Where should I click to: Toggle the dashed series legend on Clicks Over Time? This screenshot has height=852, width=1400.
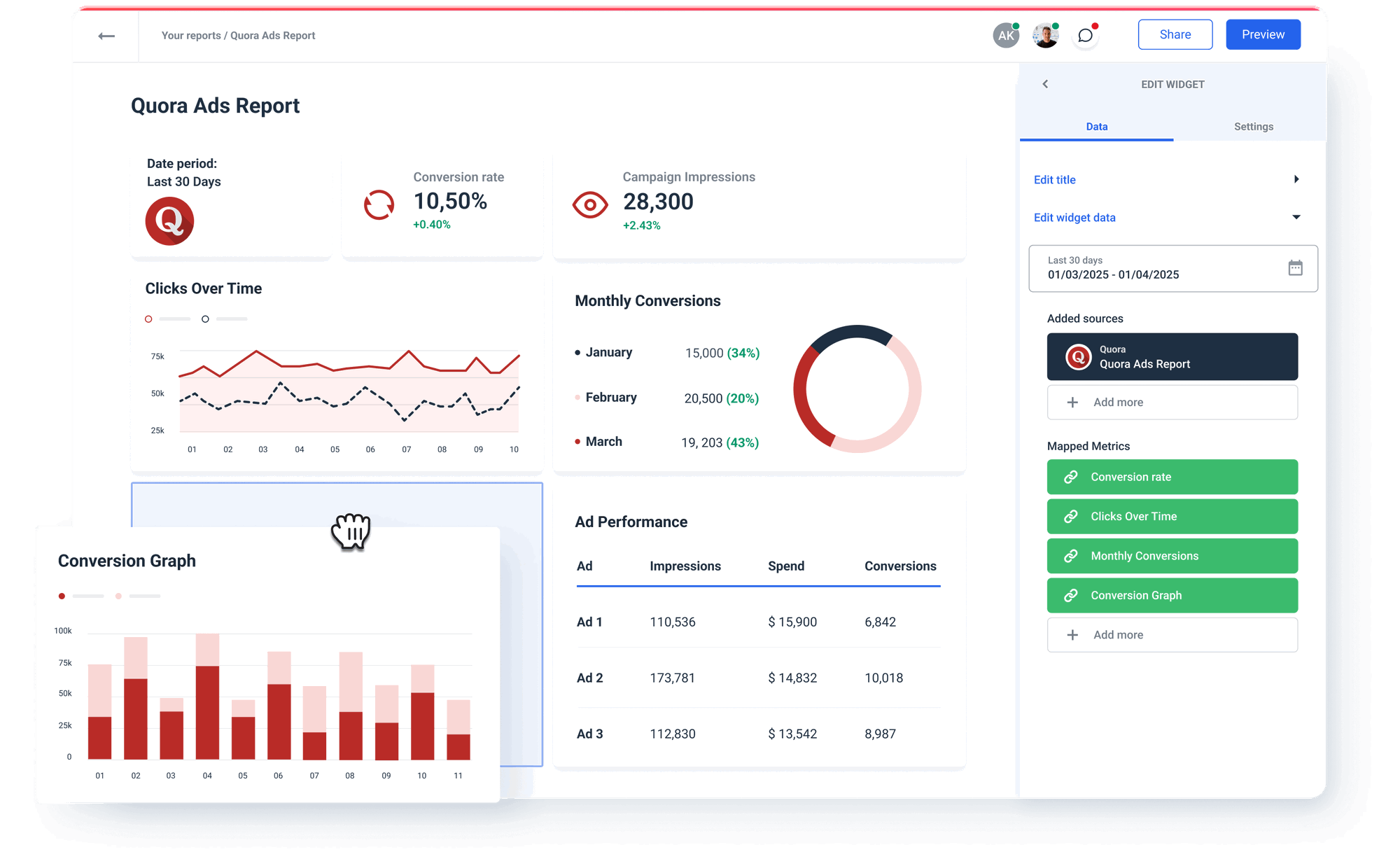click(206, 319)
